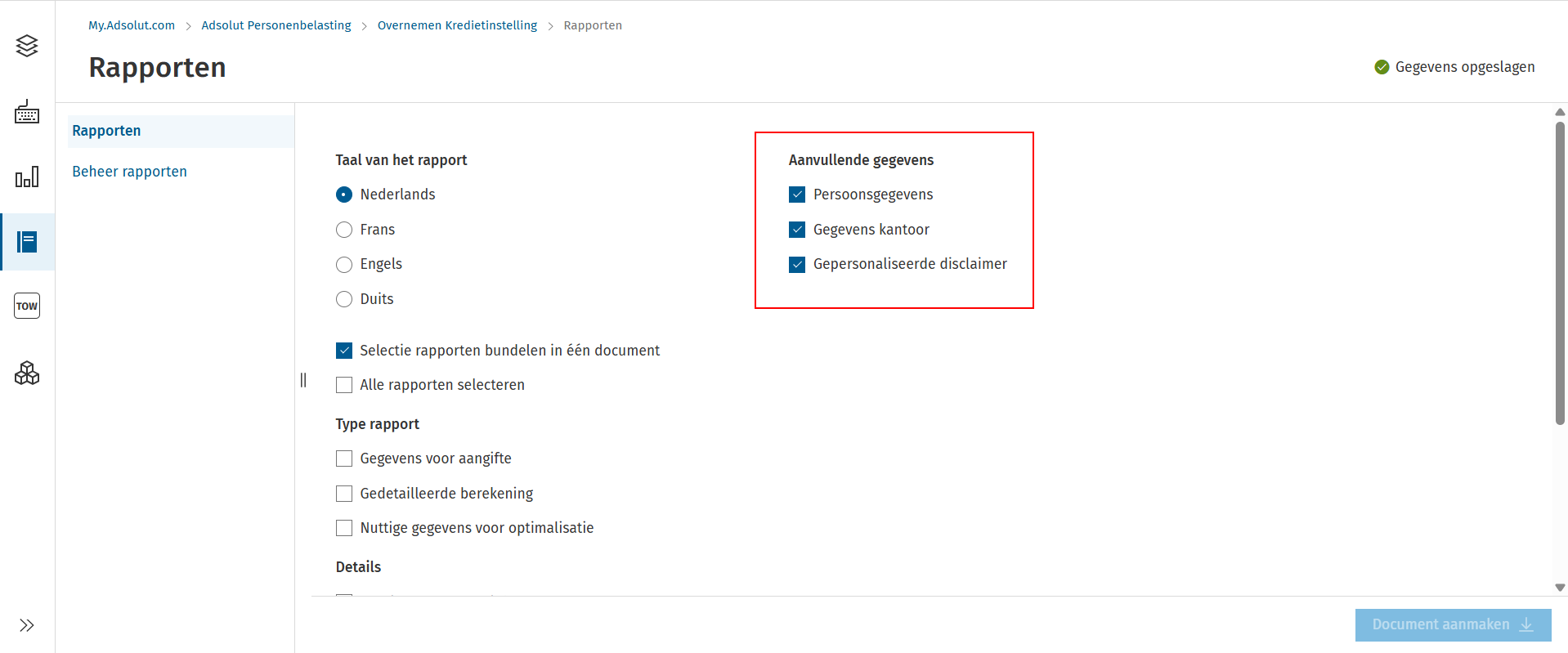Select the reports document icon in sidebar
The height and width of the screenshot is (653, 1568).
click(27, 242)
